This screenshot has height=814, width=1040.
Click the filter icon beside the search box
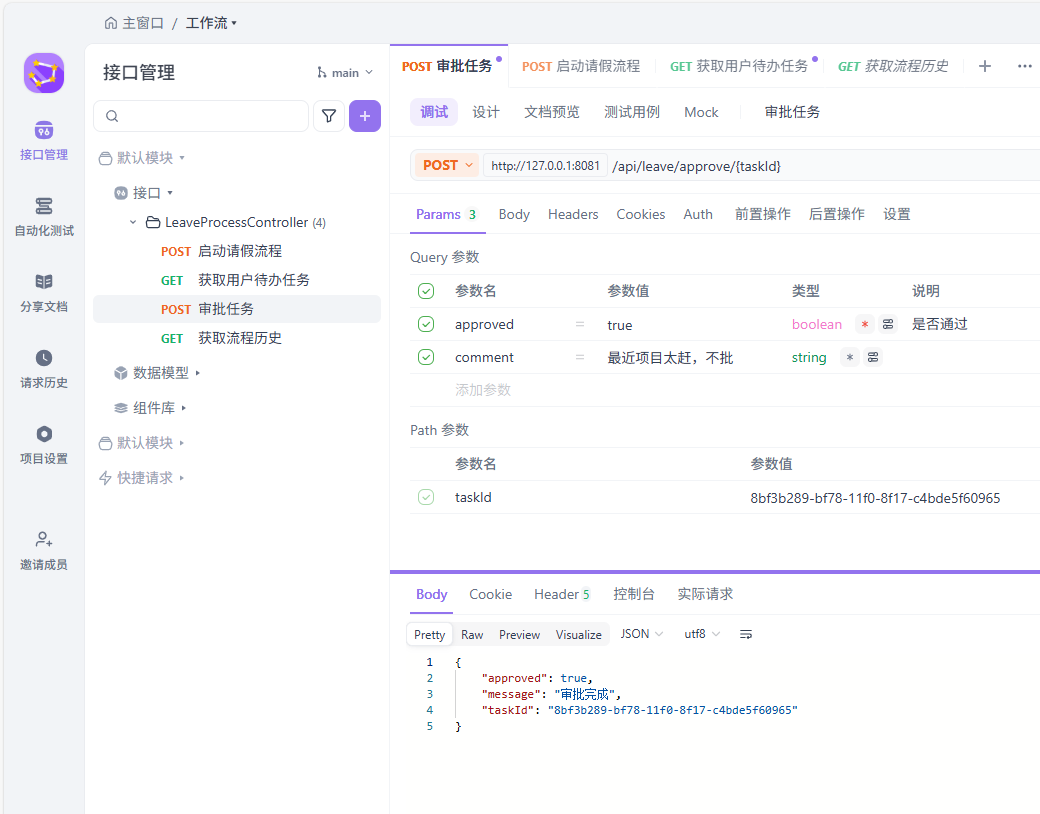[329, 116]
